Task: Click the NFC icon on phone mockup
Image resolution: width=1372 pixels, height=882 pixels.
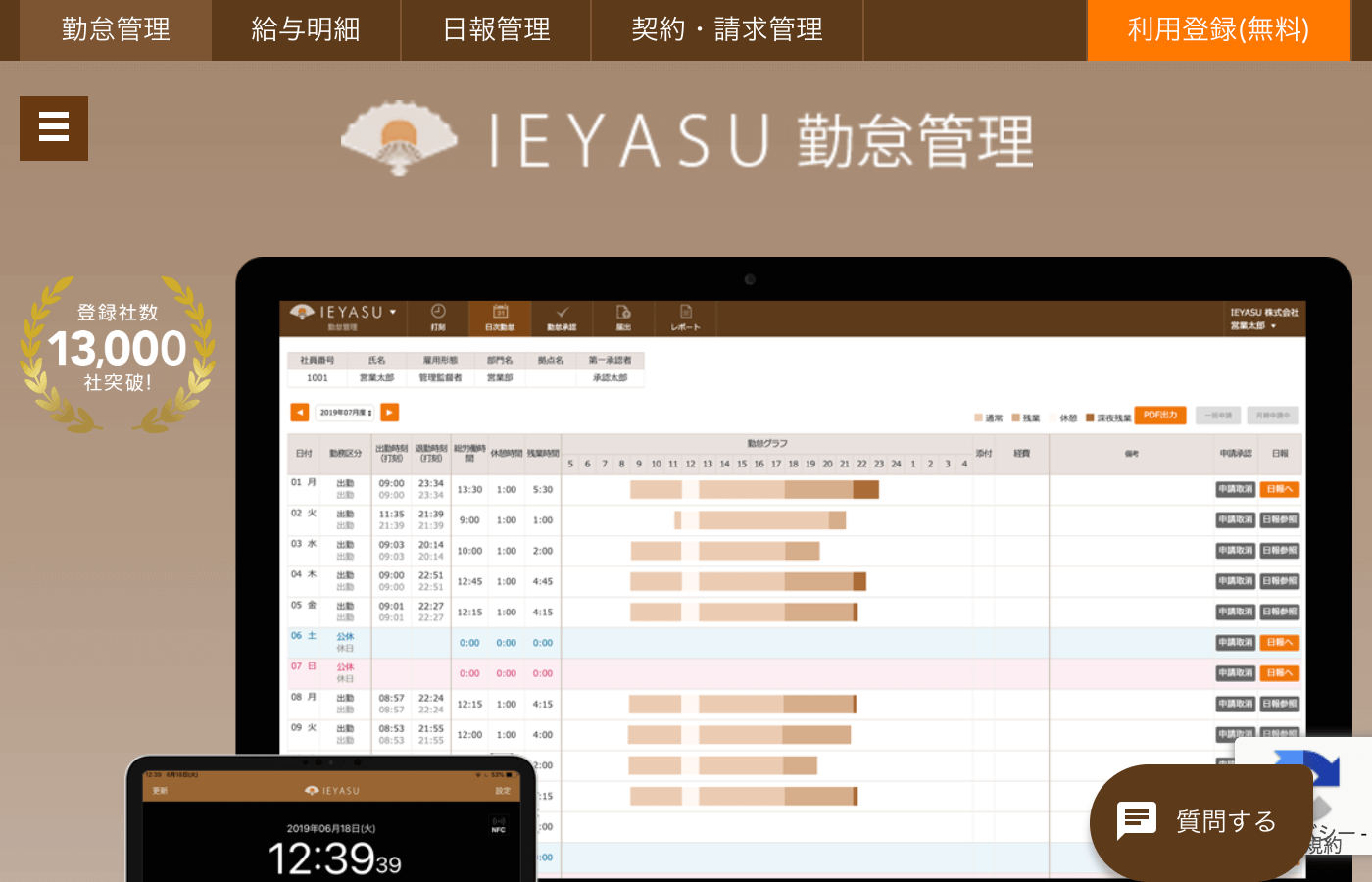Action: (498, 825)
